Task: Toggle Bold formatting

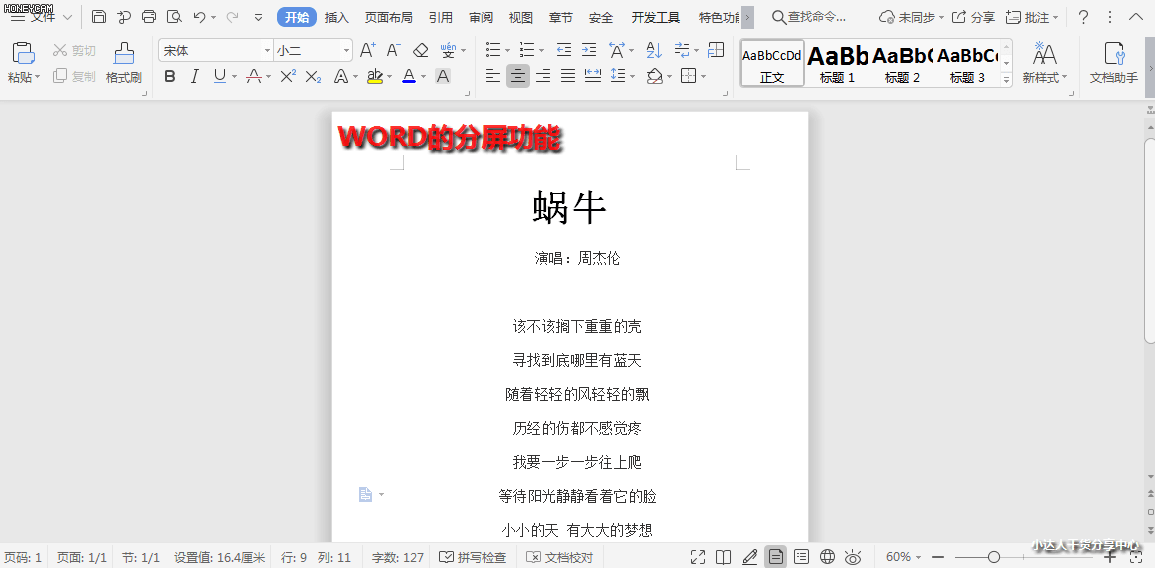Action: click(170, 76)
